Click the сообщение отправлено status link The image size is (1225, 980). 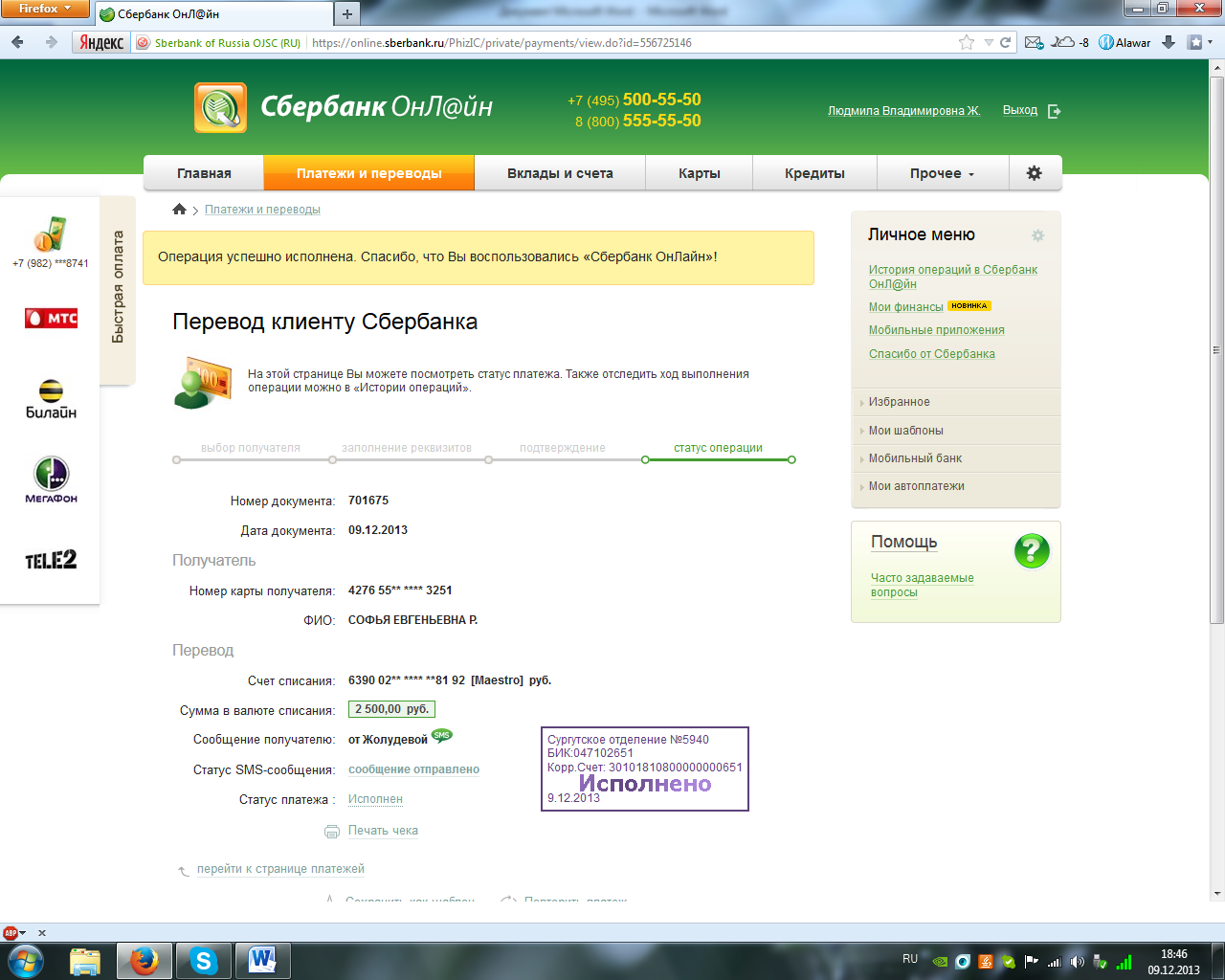click(413, 769)
